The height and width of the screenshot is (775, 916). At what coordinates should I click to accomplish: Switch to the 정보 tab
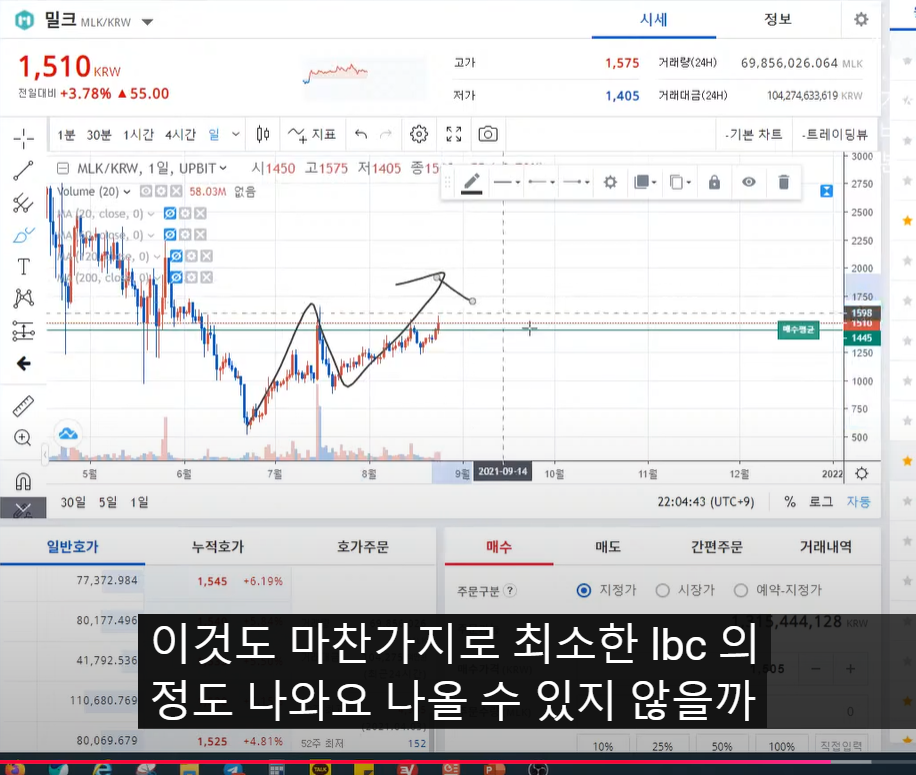(778, 19)
